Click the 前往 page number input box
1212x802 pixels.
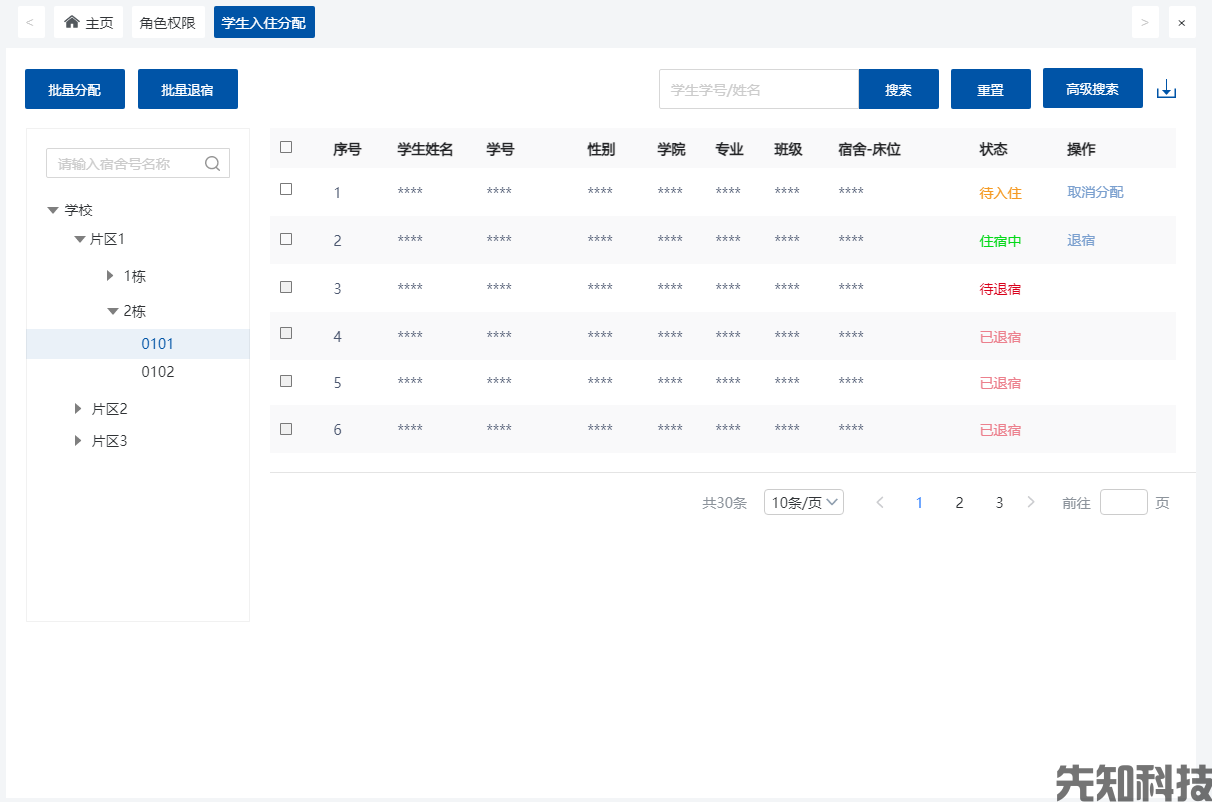coord(1124,502)
